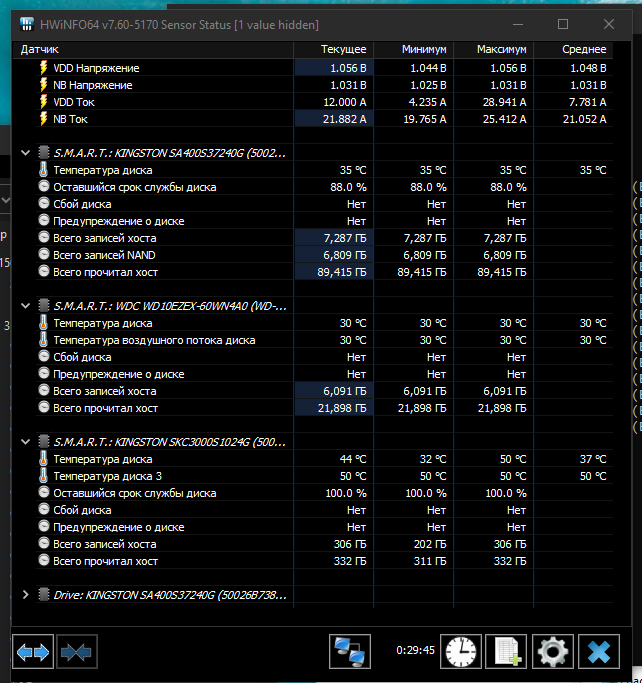The width and height of the screenshot is (642, 683).
Task: Click the 306 ГБ current host writes value
Action: [350, 544]
